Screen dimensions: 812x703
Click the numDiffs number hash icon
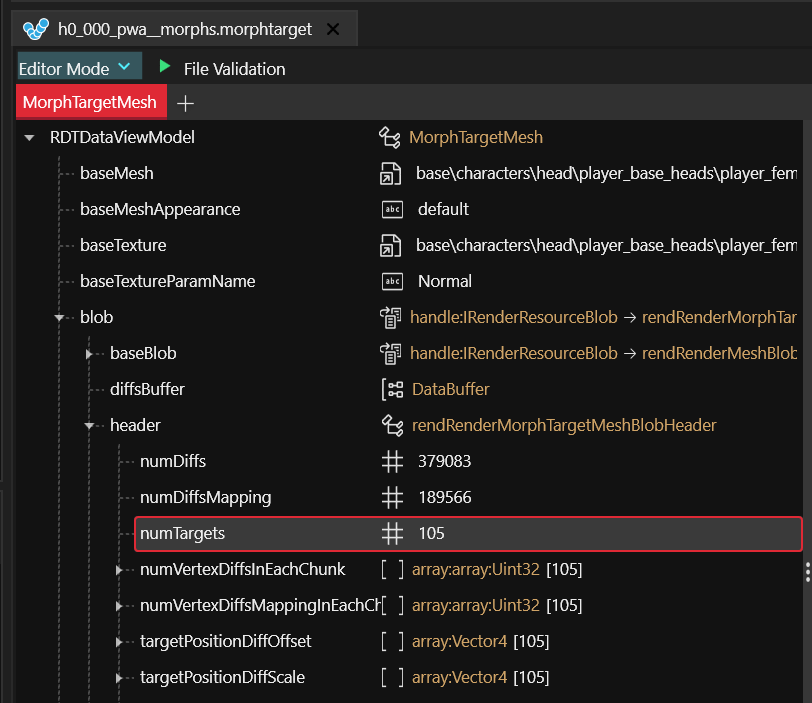pyautogui.click(x=392, y=462)
